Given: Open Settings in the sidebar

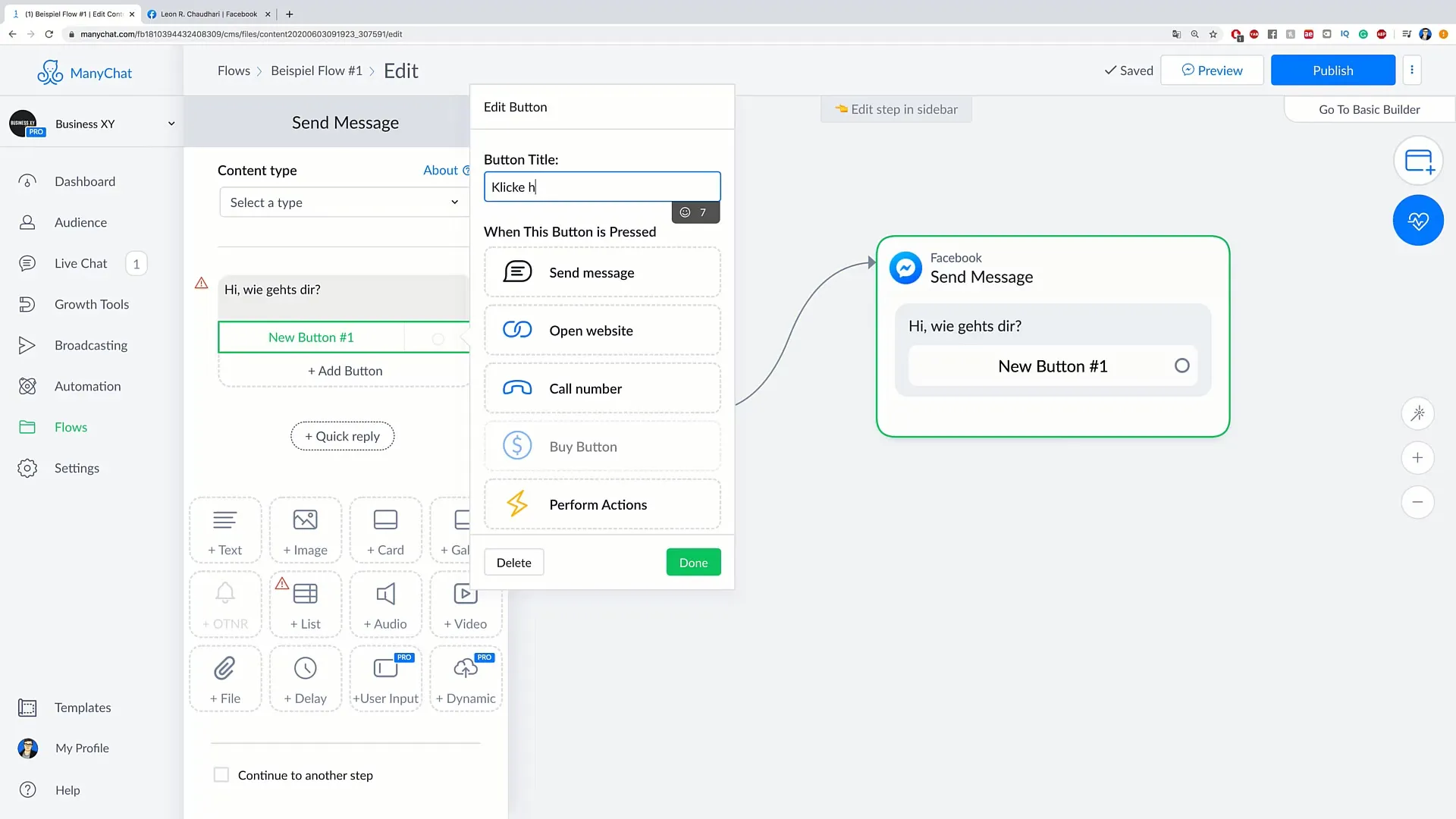Looking at the screenshot, I should (77, 468).
